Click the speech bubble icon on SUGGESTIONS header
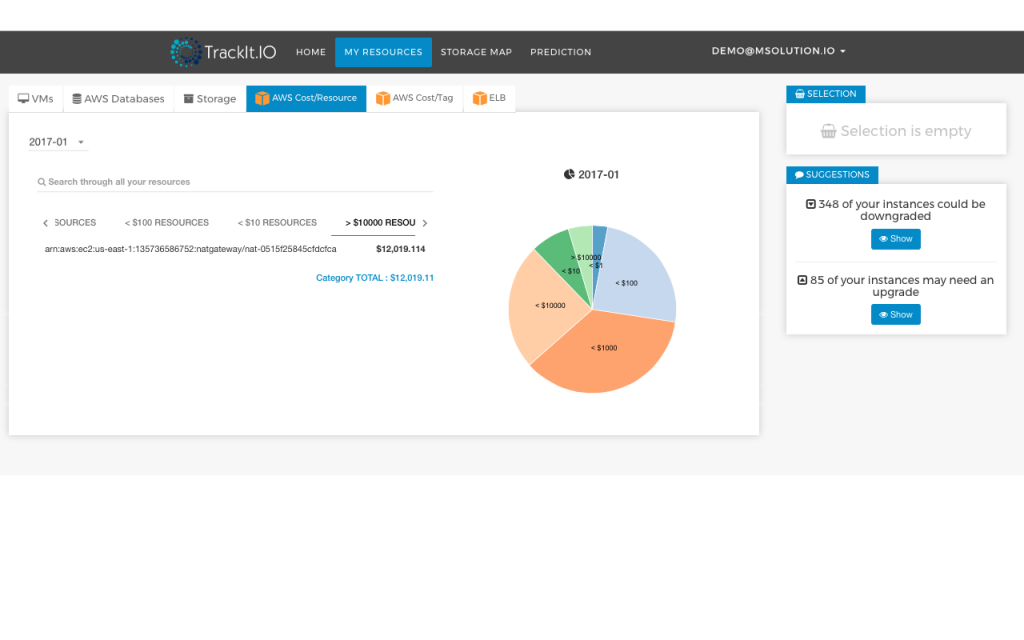This screenshot has width=1024, height=640. tap(798, 174)
